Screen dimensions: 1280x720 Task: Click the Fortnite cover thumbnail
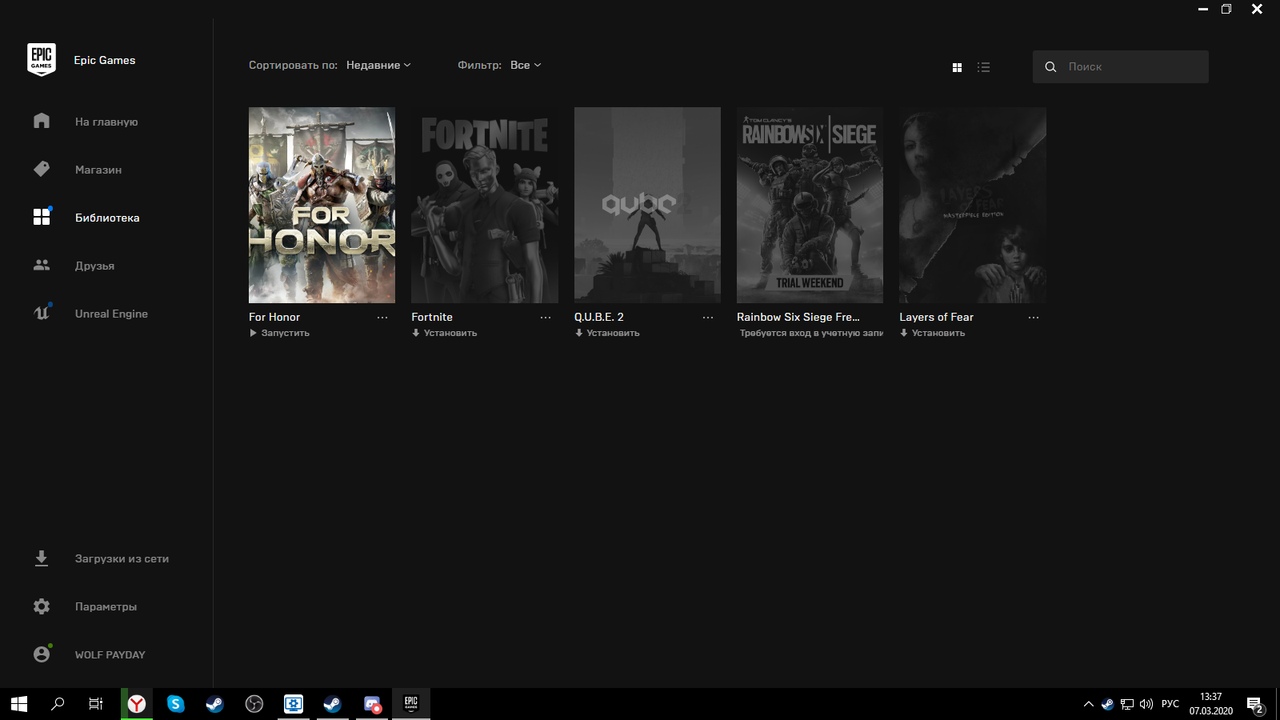point(485,205)
